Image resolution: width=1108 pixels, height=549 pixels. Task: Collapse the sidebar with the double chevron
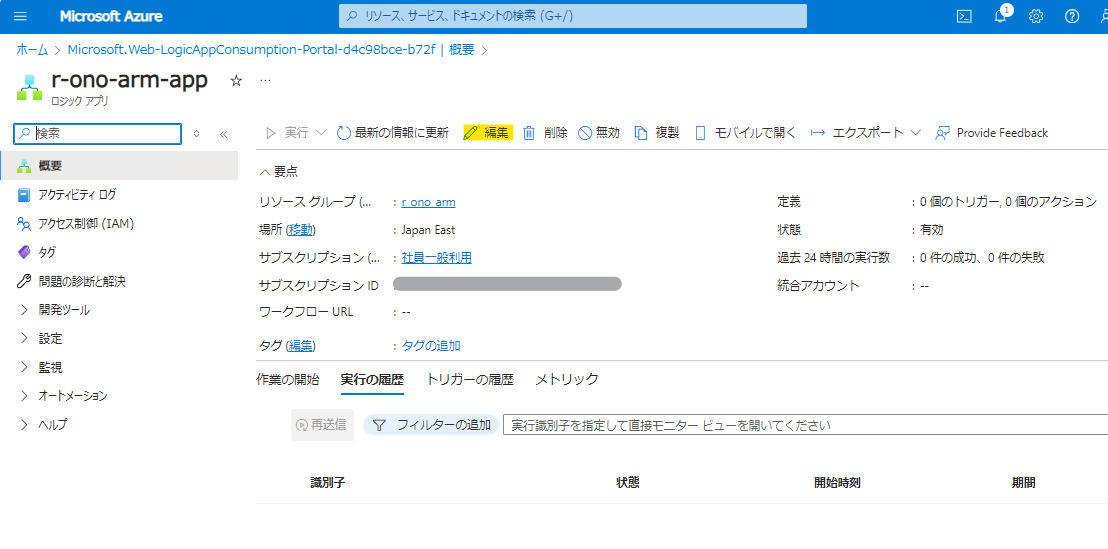[223, 134]
